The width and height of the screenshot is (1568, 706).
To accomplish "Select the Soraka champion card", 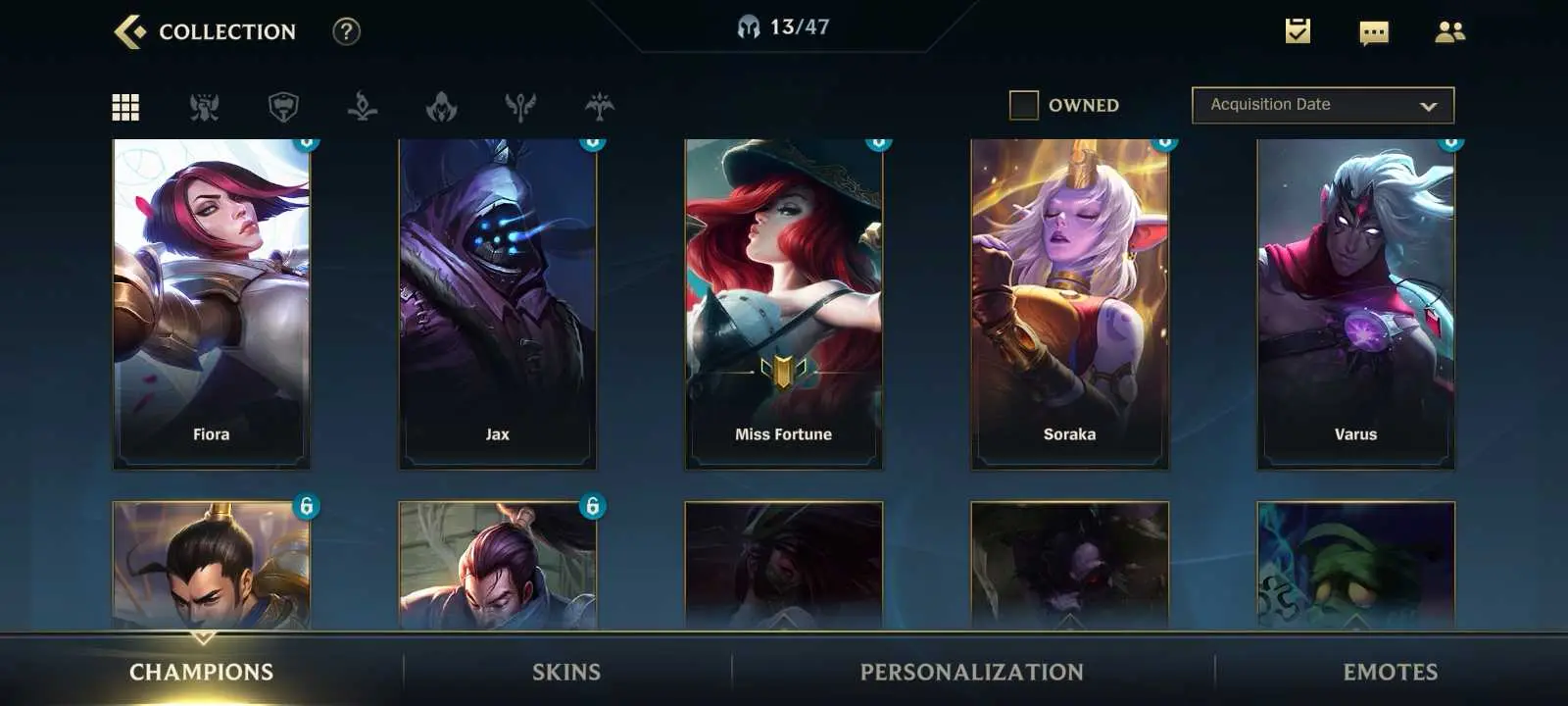I will pyautogui.click(x=1069, y=304).
